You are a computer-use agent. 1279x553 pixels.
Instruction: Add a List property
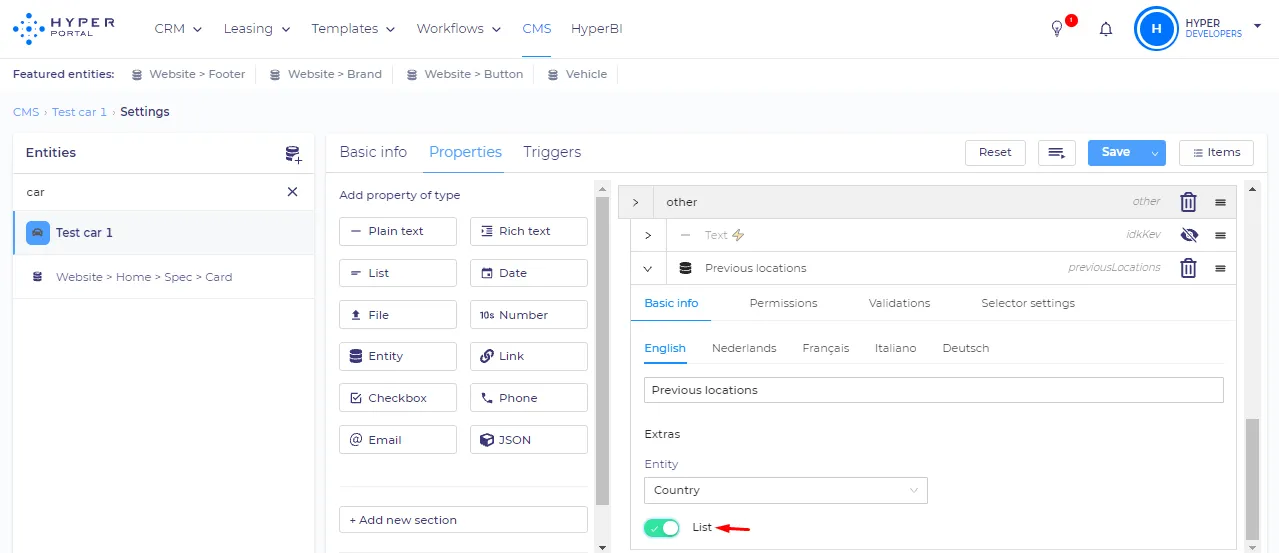click(398, 273)
